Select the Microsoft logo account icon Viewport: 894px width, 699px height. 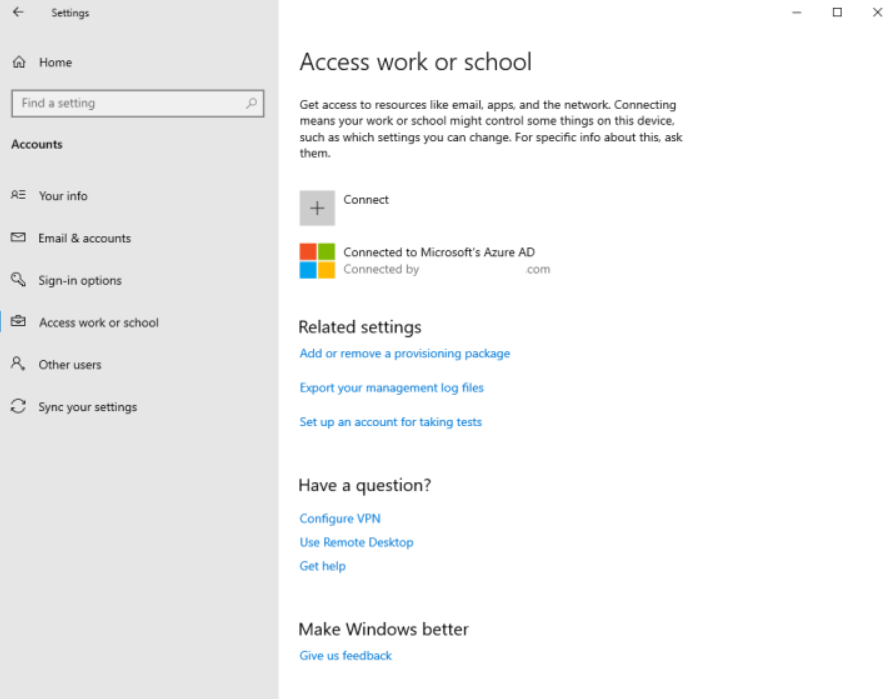point(317,261)
